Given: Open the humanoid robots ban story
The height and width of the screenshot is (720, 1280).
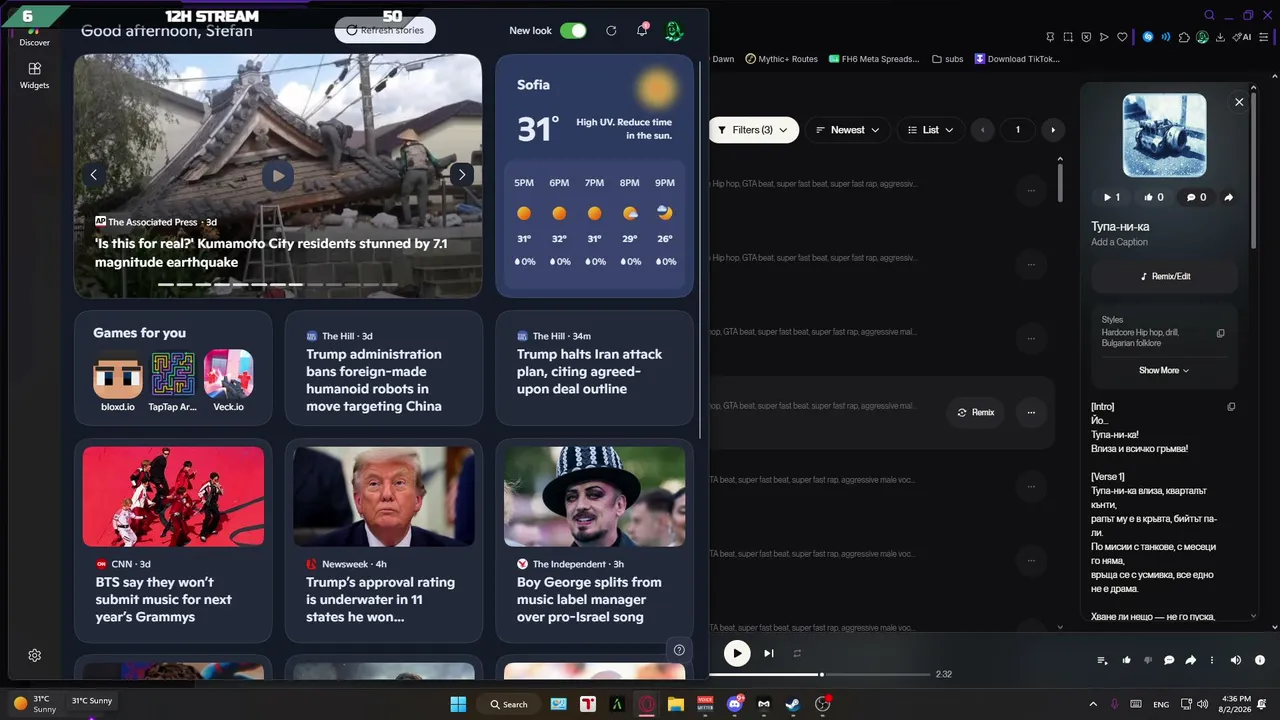Looking at the screenshot, I should point(384,368).
